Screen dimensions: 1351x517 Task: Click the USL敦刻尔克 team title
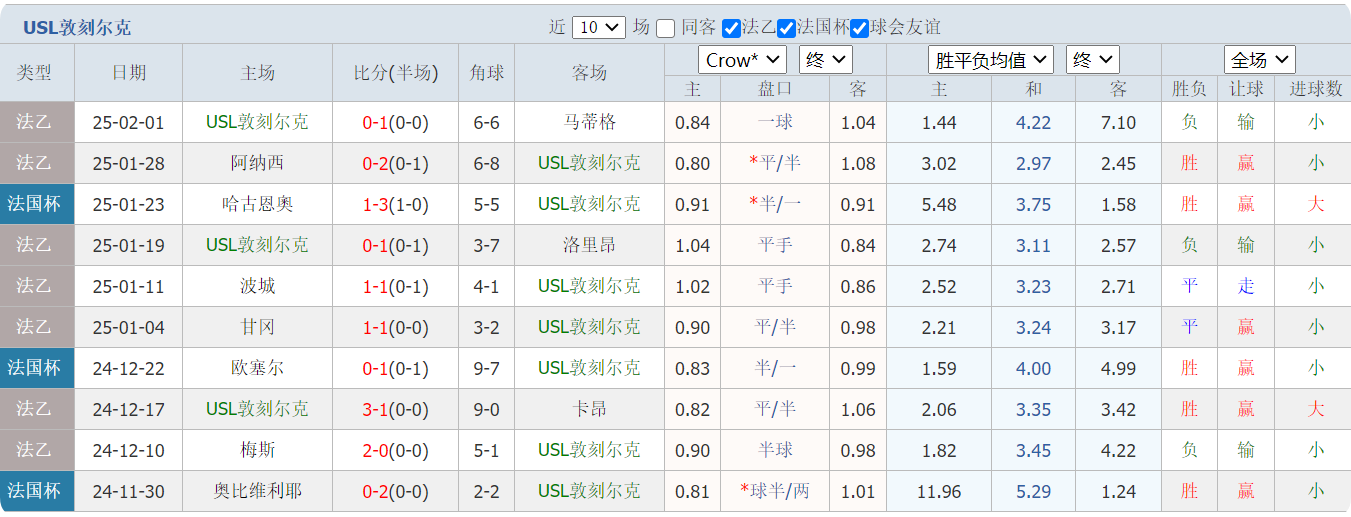77,28
